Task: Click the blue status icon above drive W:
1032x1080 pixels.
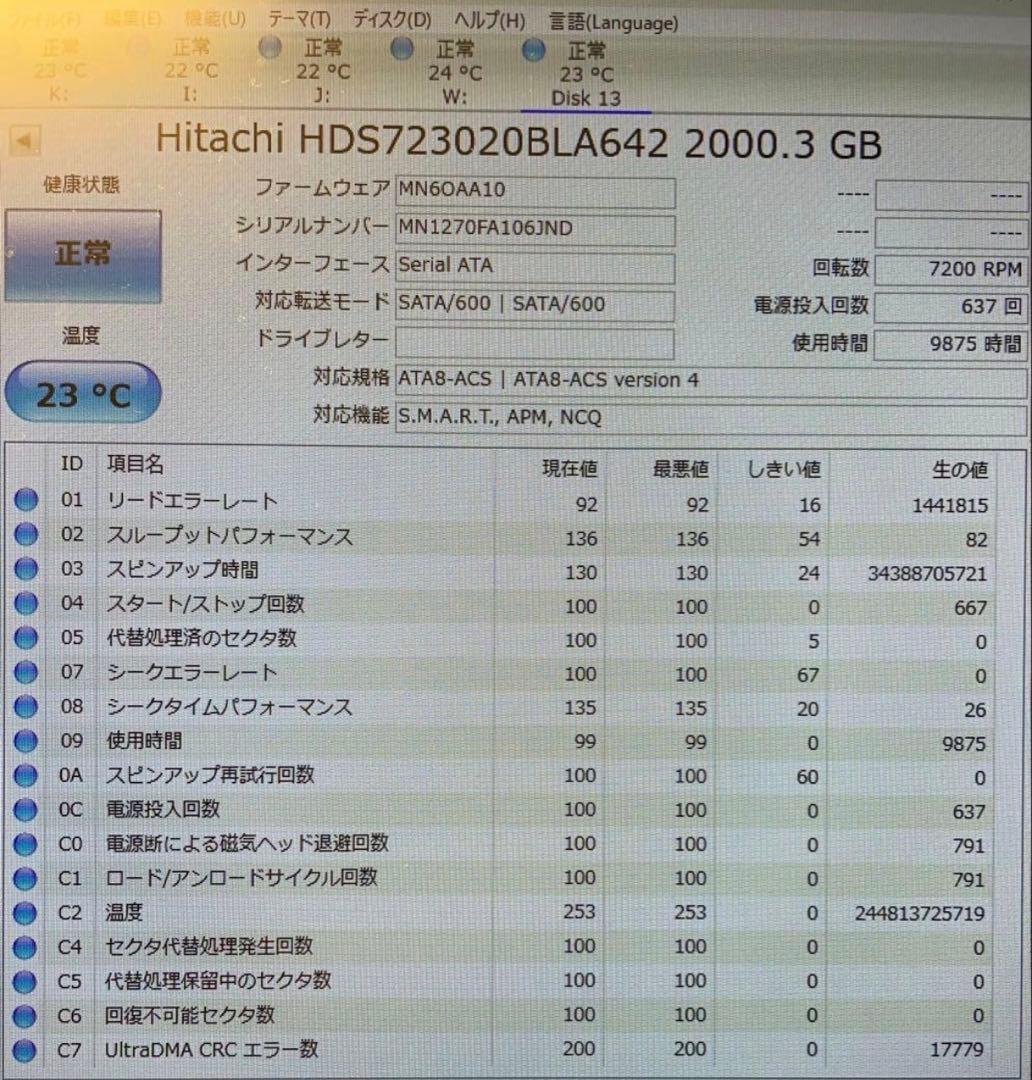Action: point(402,47)
